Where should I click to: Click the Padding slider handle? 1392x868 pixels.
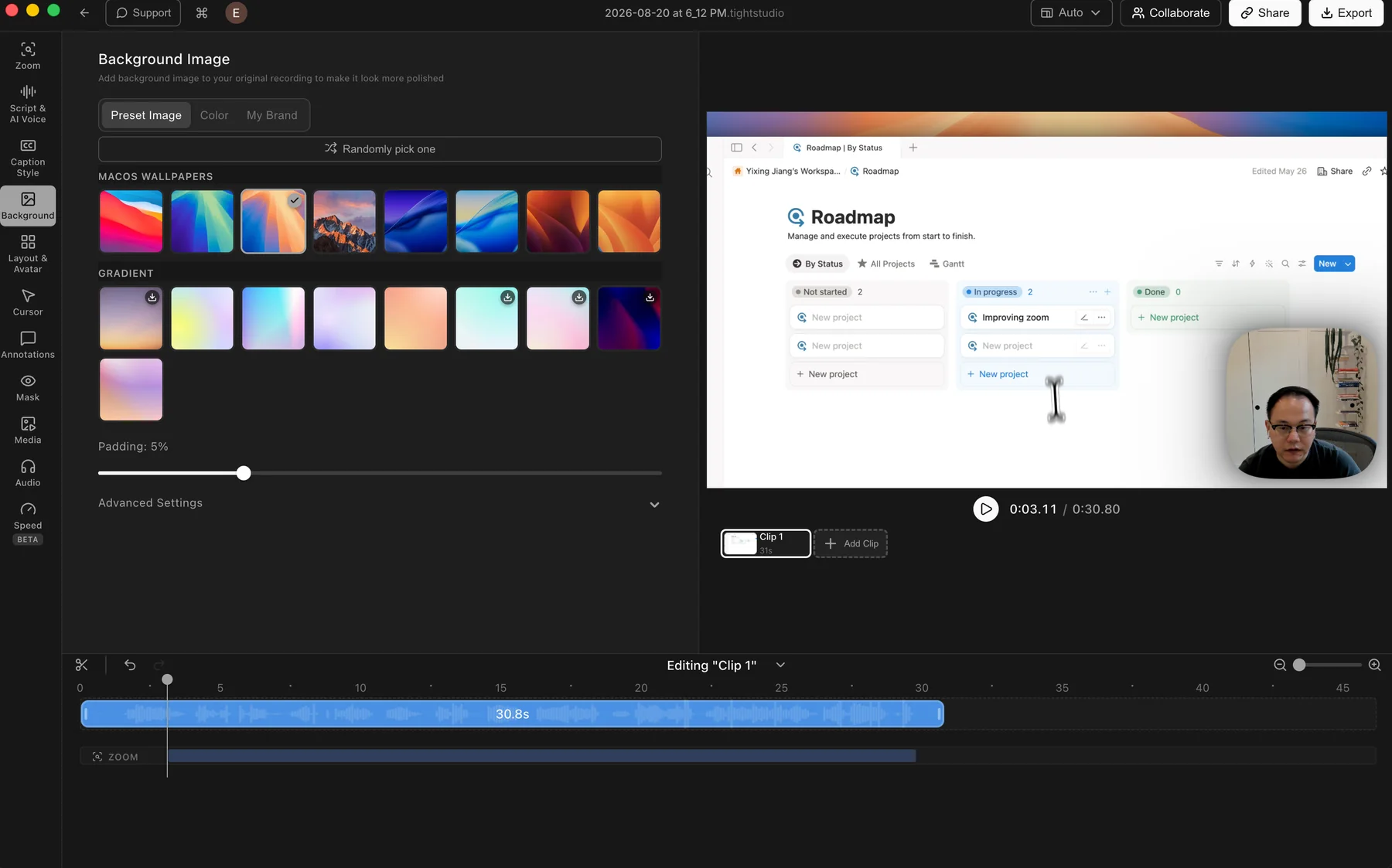coord(244,473)
